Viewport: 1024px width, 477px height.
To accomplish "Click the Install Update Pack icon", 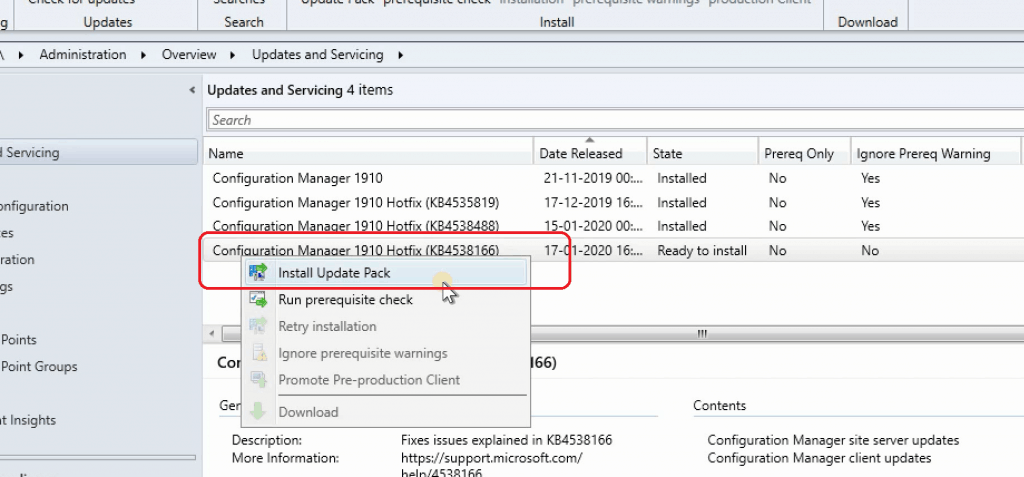I will 258,272.
